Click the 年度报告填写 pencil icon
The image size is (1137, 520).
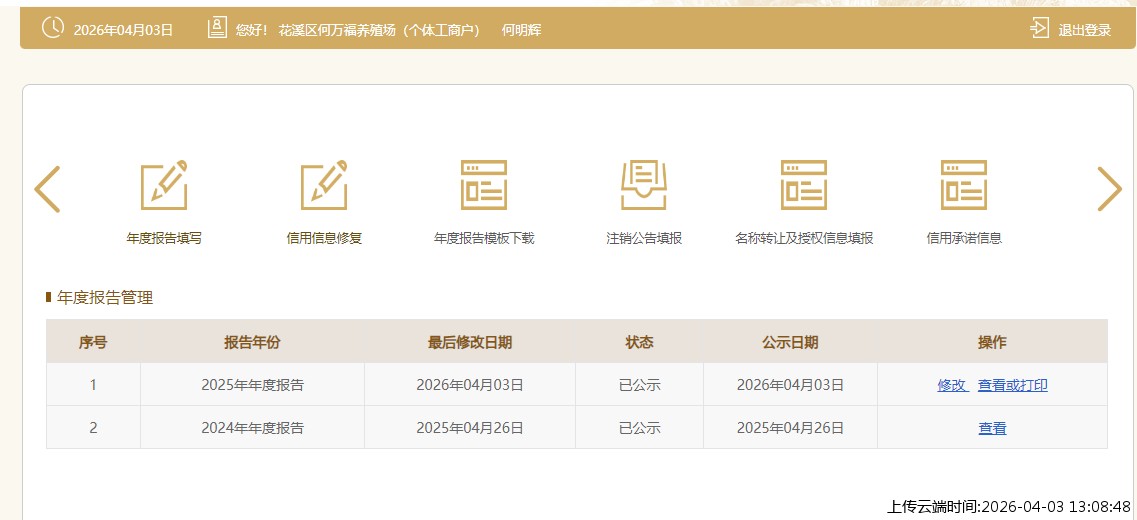pos(164,185)
